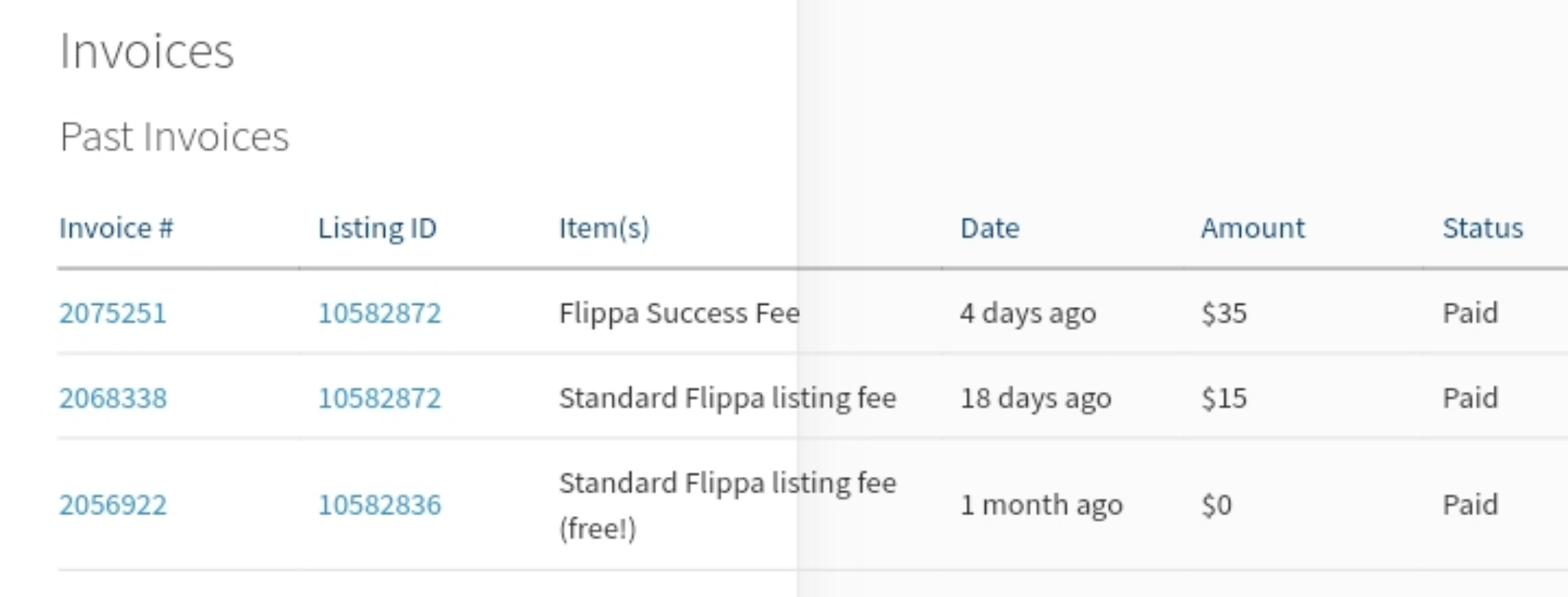Click the 4 days ago date cell
Image resolution: width=1568 pixels, height=597 pixels.
[1028, 313]
